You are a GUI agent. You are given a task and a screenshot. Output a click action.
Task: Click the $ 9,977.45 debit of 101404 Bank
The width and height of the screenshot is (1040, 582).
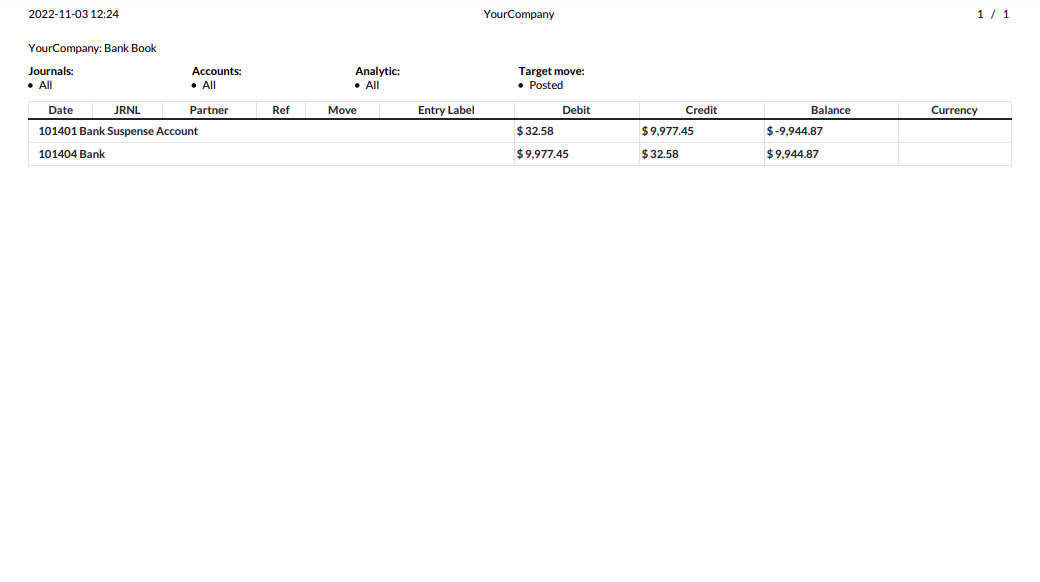[x=543, y=154]
